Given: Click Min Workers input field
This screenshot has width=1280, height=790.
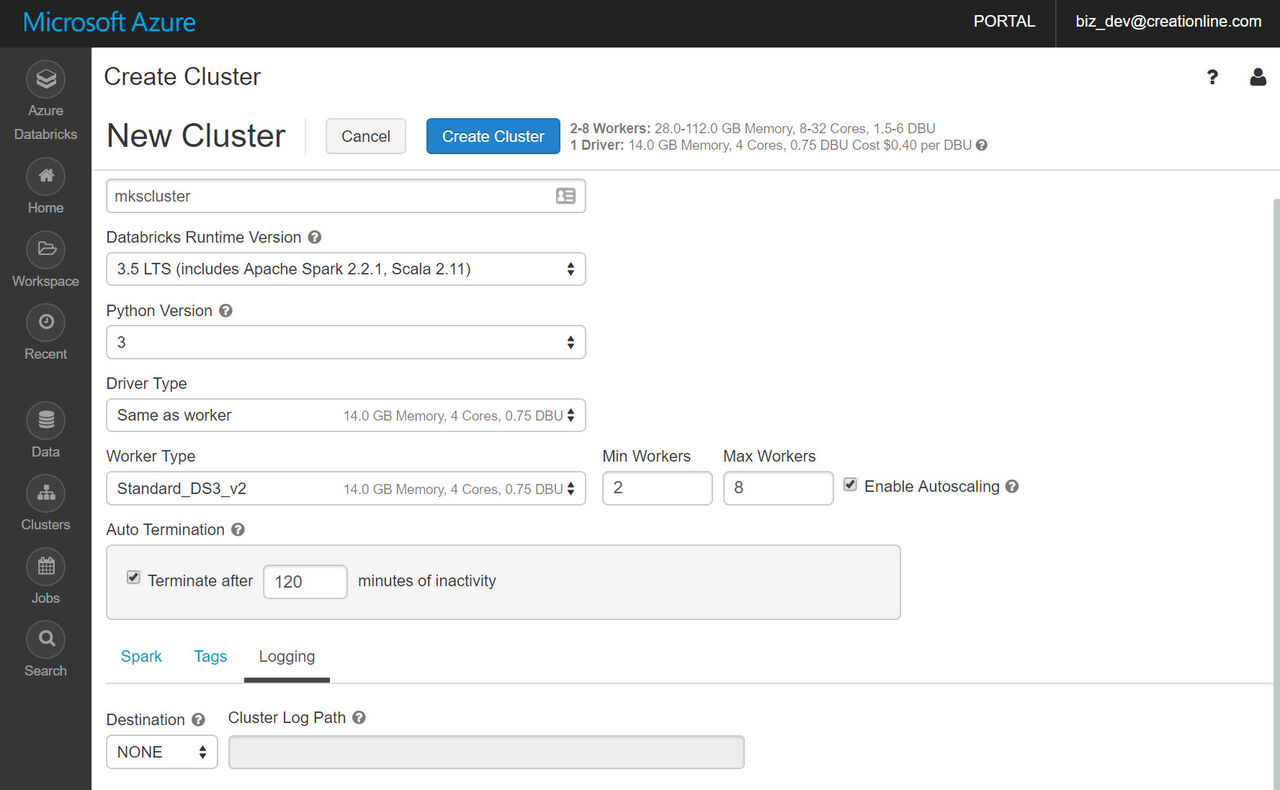Looking at the screenshot, I should 657,489.
